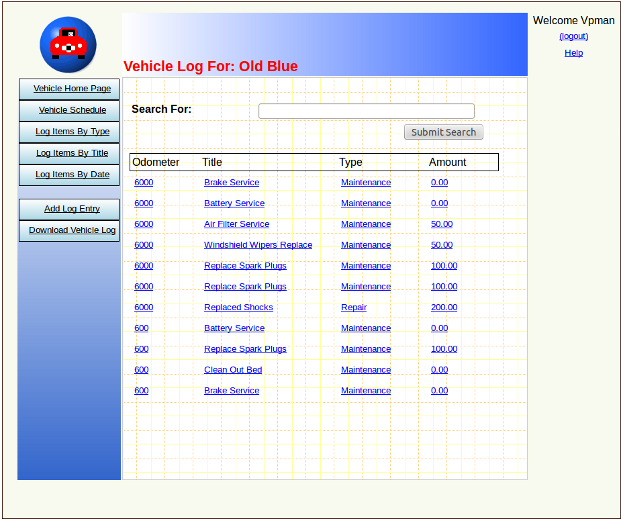621x523 pixels.
Task: Click 0.00 amount in Clean Out Bed row
Action: (439, 370)
